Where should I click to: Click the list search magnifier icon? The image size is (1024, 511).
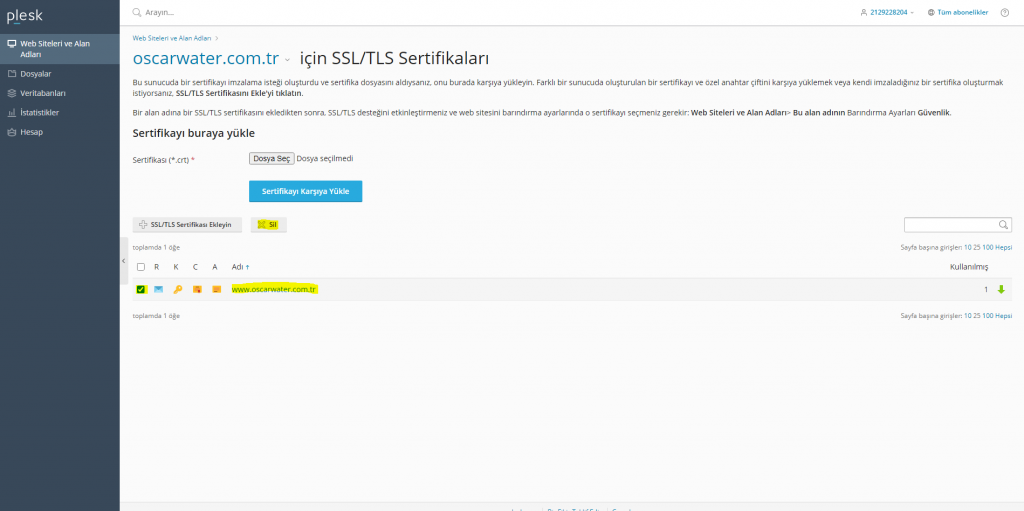pos(1004,225)
